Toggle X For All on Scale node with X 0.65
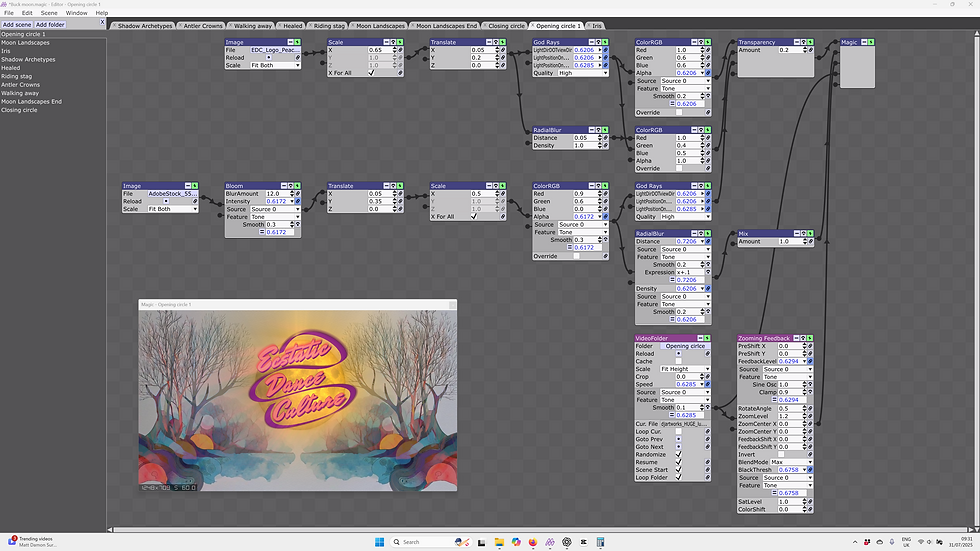 pyautogui.click(x=371, y=73)
